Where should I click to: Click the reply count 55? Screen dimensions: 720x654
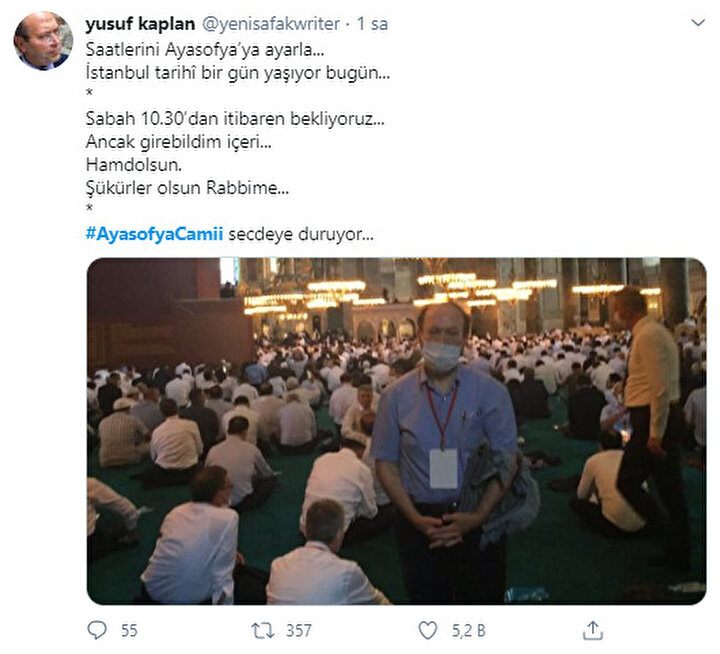129,631
